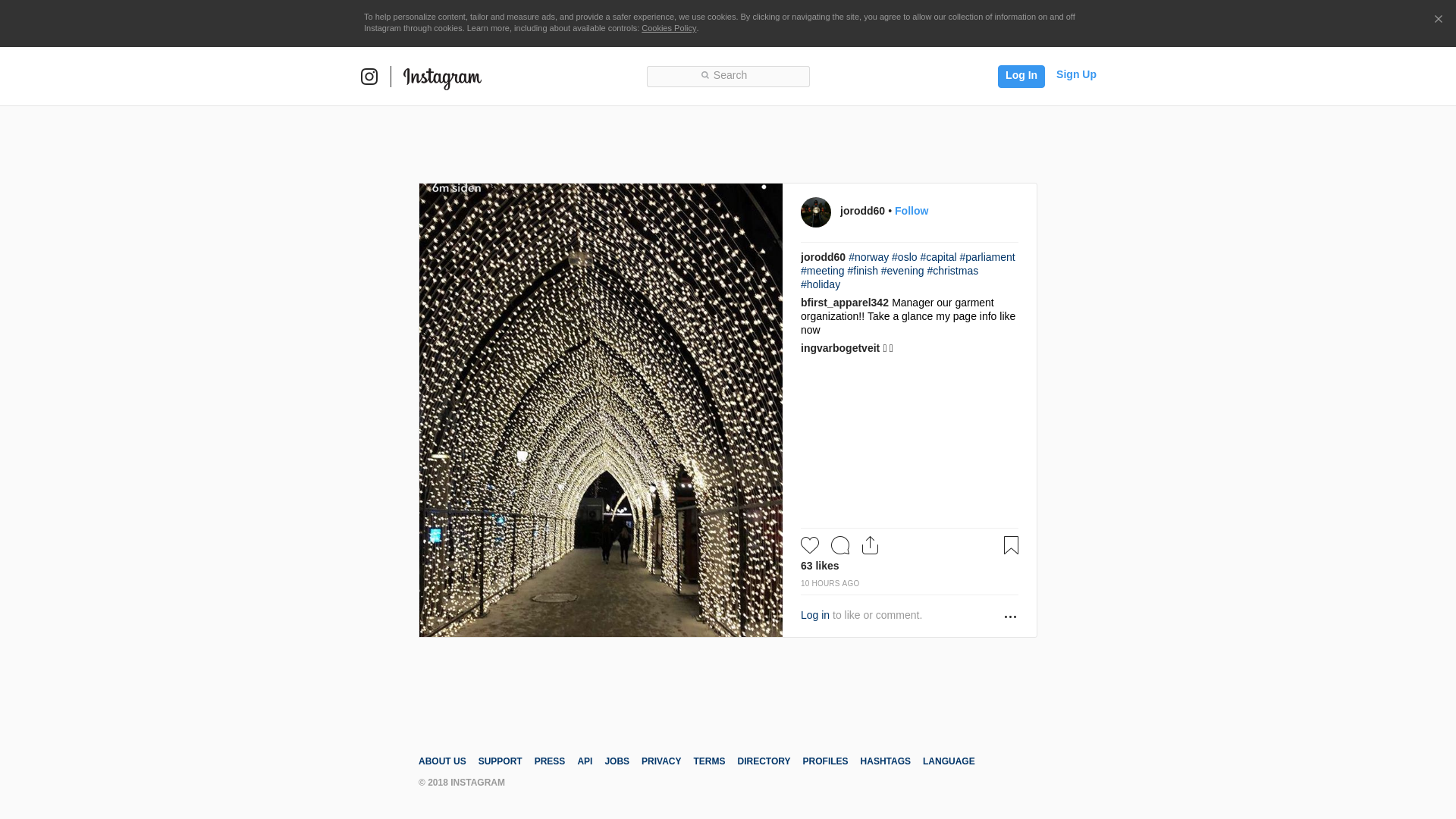1456x819 pixels.
Task: Open jorodd60's profile avatar
Action: tap(816, 212)
